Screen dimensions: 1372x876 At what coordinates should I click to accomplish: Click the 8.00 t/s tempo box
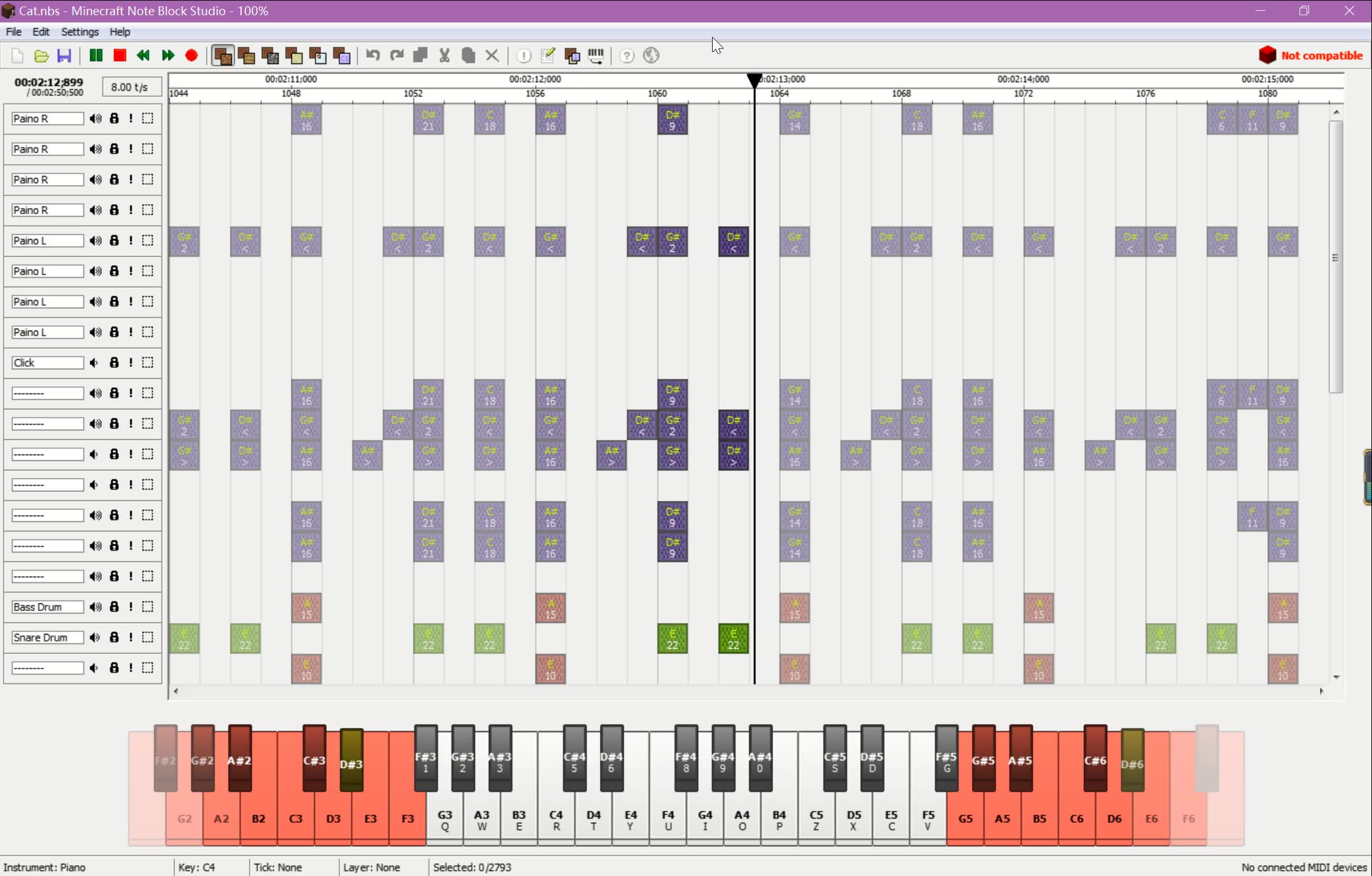pyautogui.click(x=129, y=87)
